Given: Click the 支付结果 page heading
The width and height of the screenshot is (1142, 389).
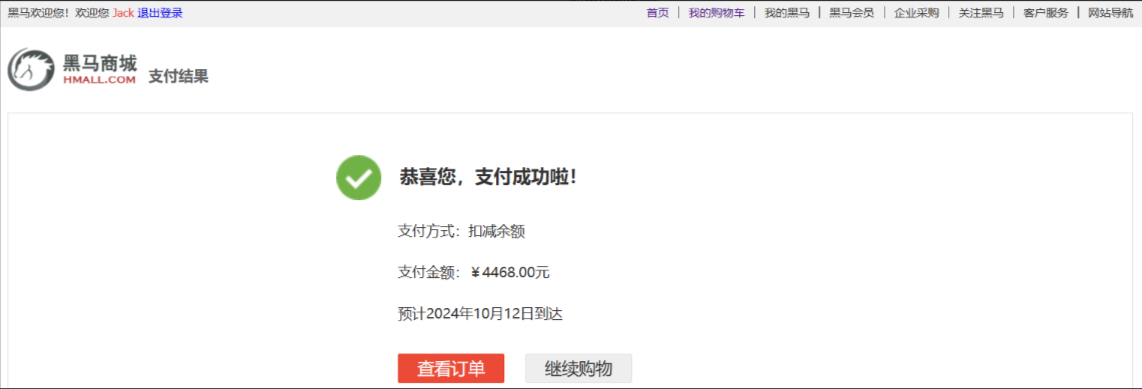Looking at the screenshot, I should 178,76.
